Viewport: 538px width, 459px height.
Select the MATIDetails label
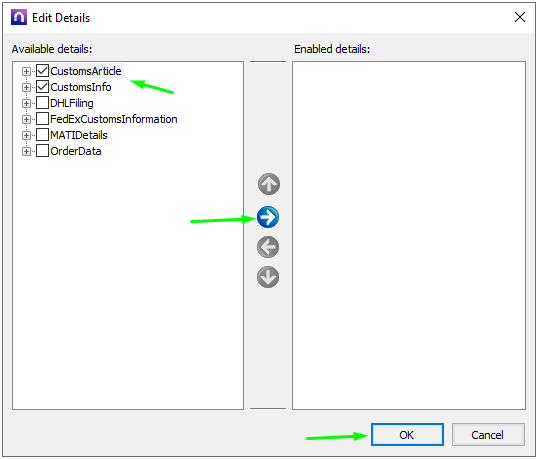[79, 135]
